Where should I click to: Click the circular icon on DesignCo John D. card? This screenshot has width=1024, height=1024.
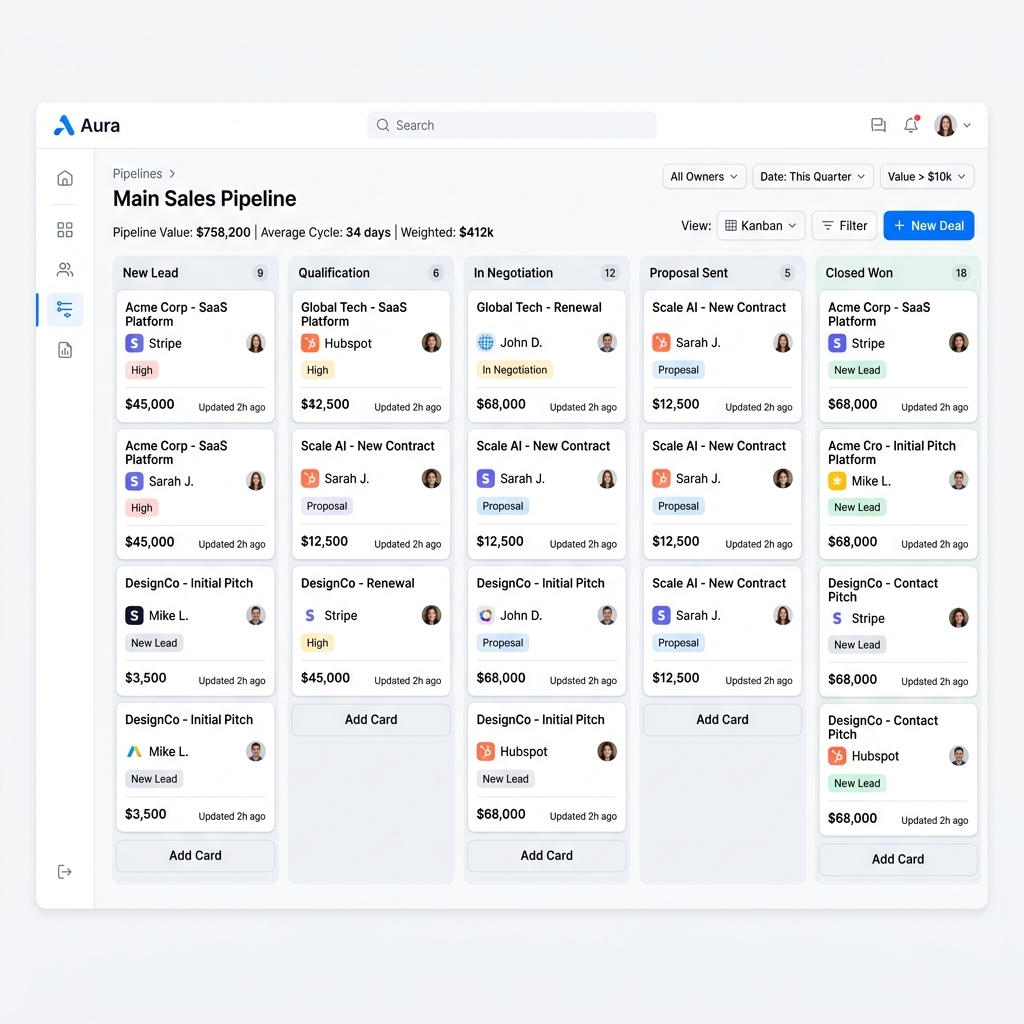(485, 615)
